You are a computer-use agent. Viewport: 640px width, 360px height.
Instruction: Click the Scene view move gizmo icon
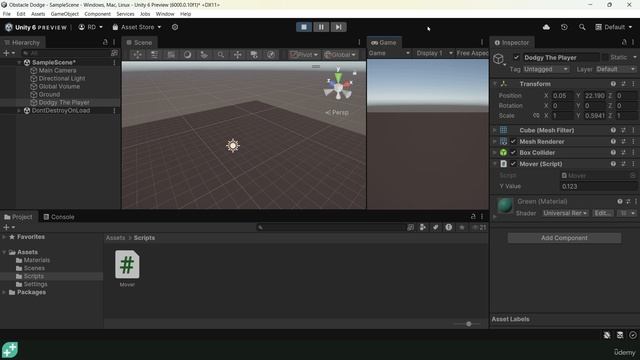tap(237, 55)
